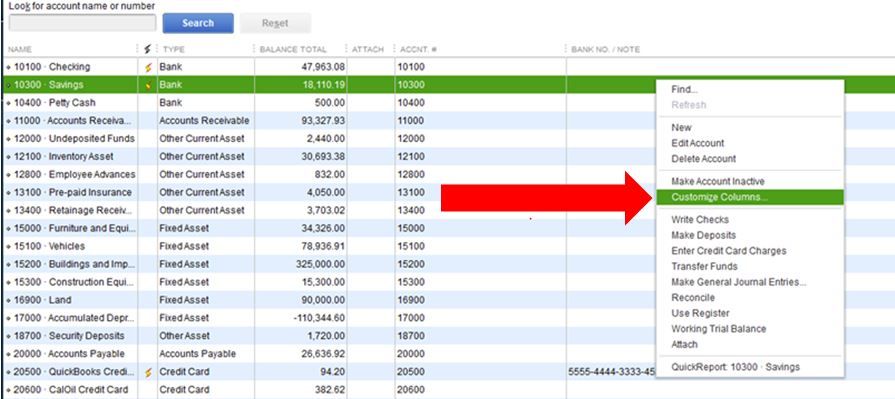Choose New from the context menu
The width and height of the screenshot is (895, 399).
(681, 128)
